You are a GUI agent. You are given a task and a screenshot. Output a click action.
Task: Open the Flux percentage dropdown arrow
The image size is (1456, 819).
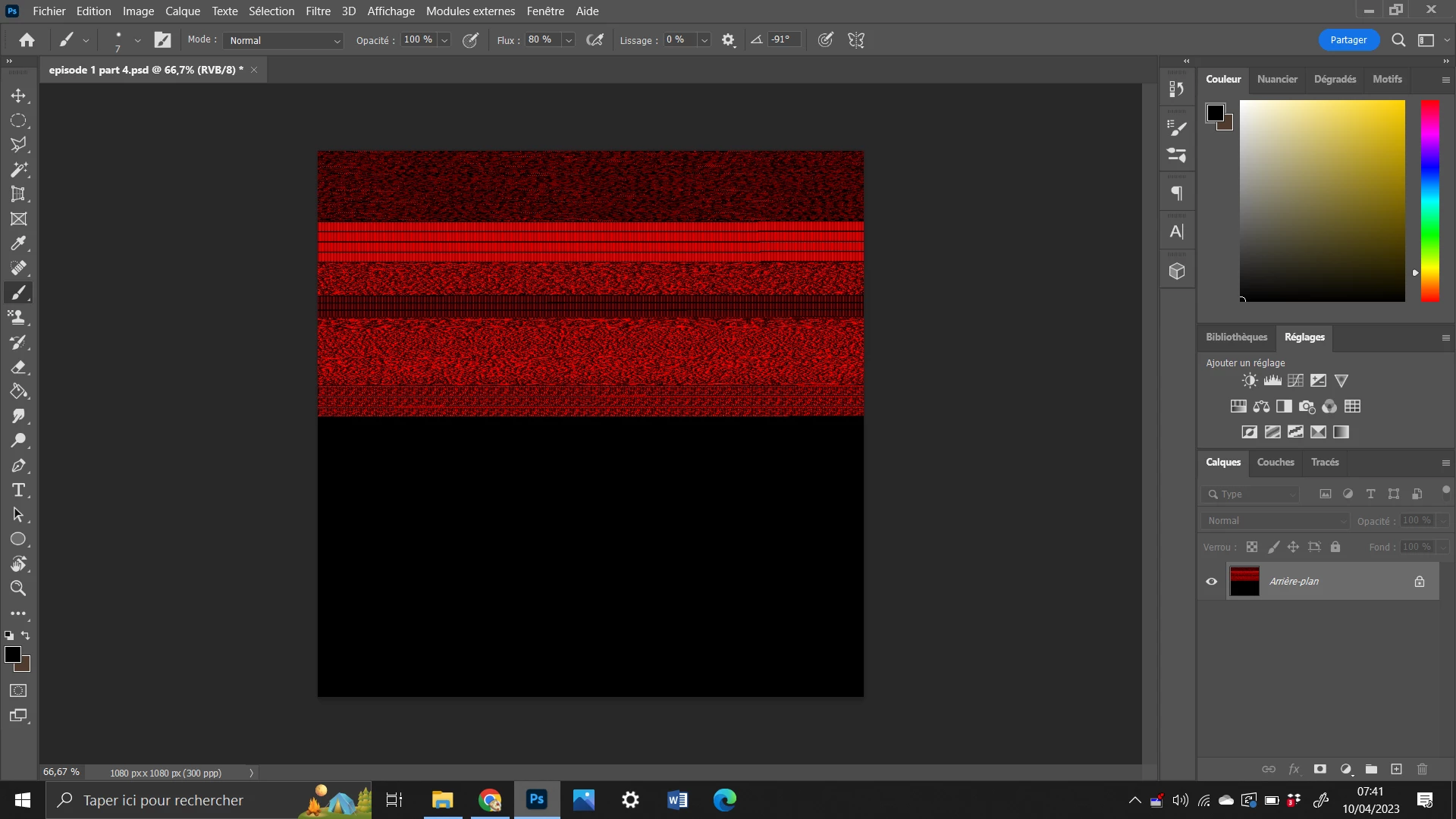[569, 40]
